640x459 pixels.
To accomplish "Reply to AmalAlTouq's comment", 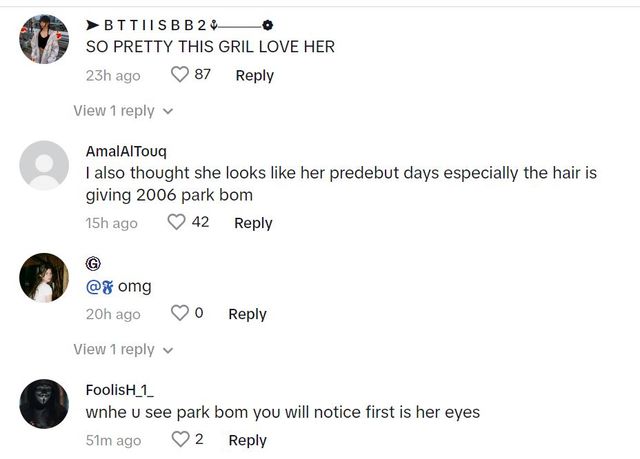I will click(x=253, y=222).
